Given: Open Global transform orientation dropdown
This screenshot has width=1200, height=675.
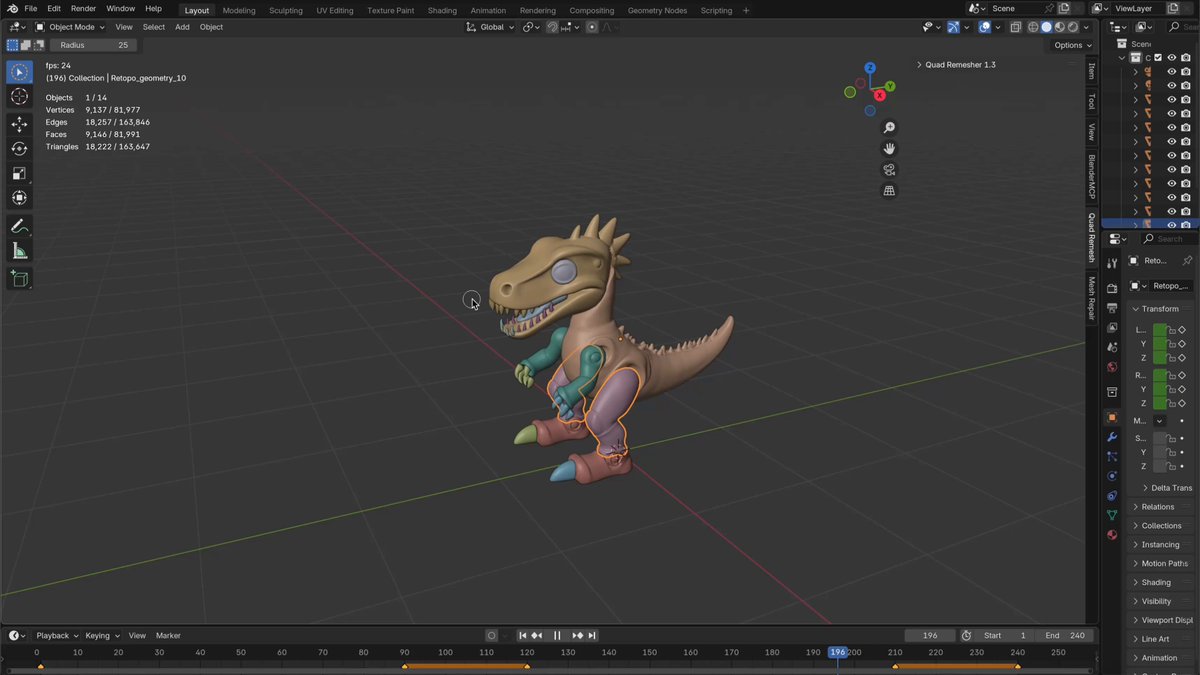Looking at the screenshot, I should click(491, 27).
